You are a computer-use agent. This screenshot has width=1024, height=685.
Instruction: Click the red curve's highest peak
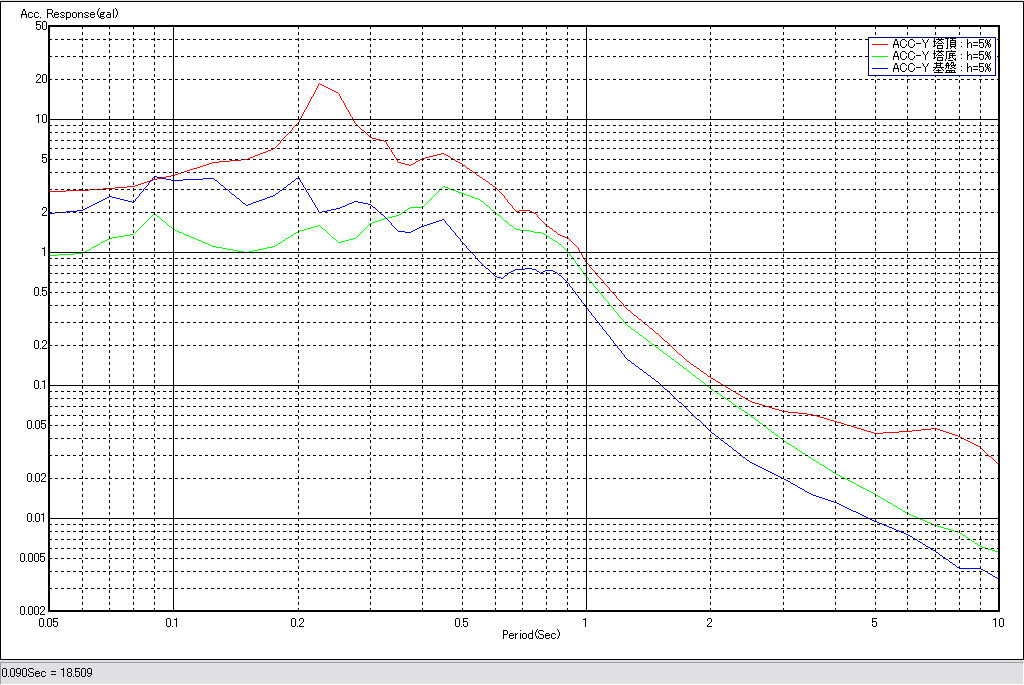pyautogui.click(x=319, y=84)
